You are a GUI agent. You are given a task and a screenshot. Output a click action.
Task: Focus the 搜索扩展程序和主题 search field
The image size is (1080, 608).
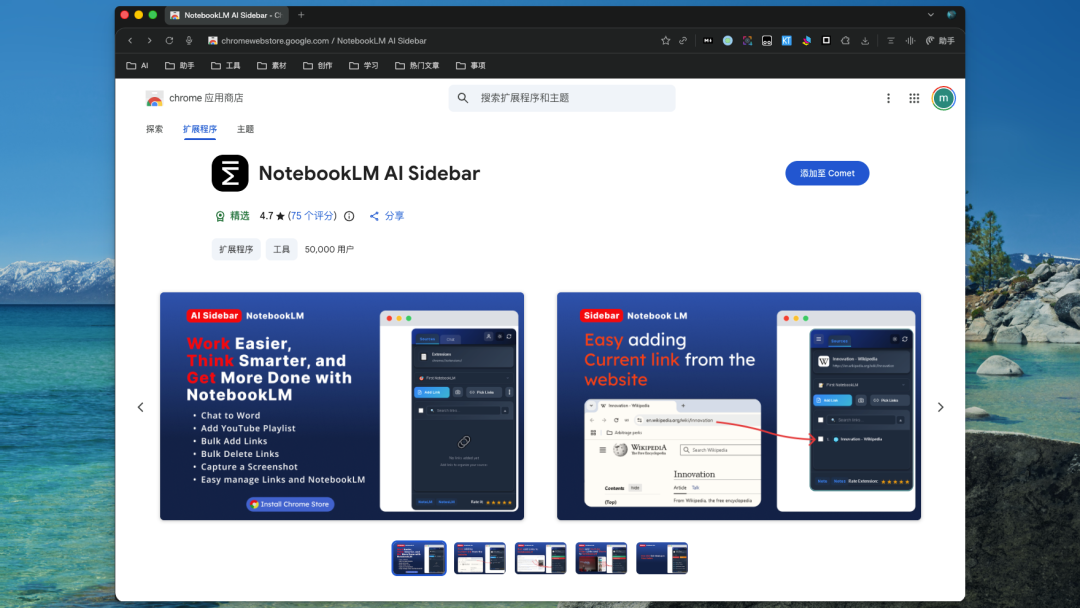[562, 98]
